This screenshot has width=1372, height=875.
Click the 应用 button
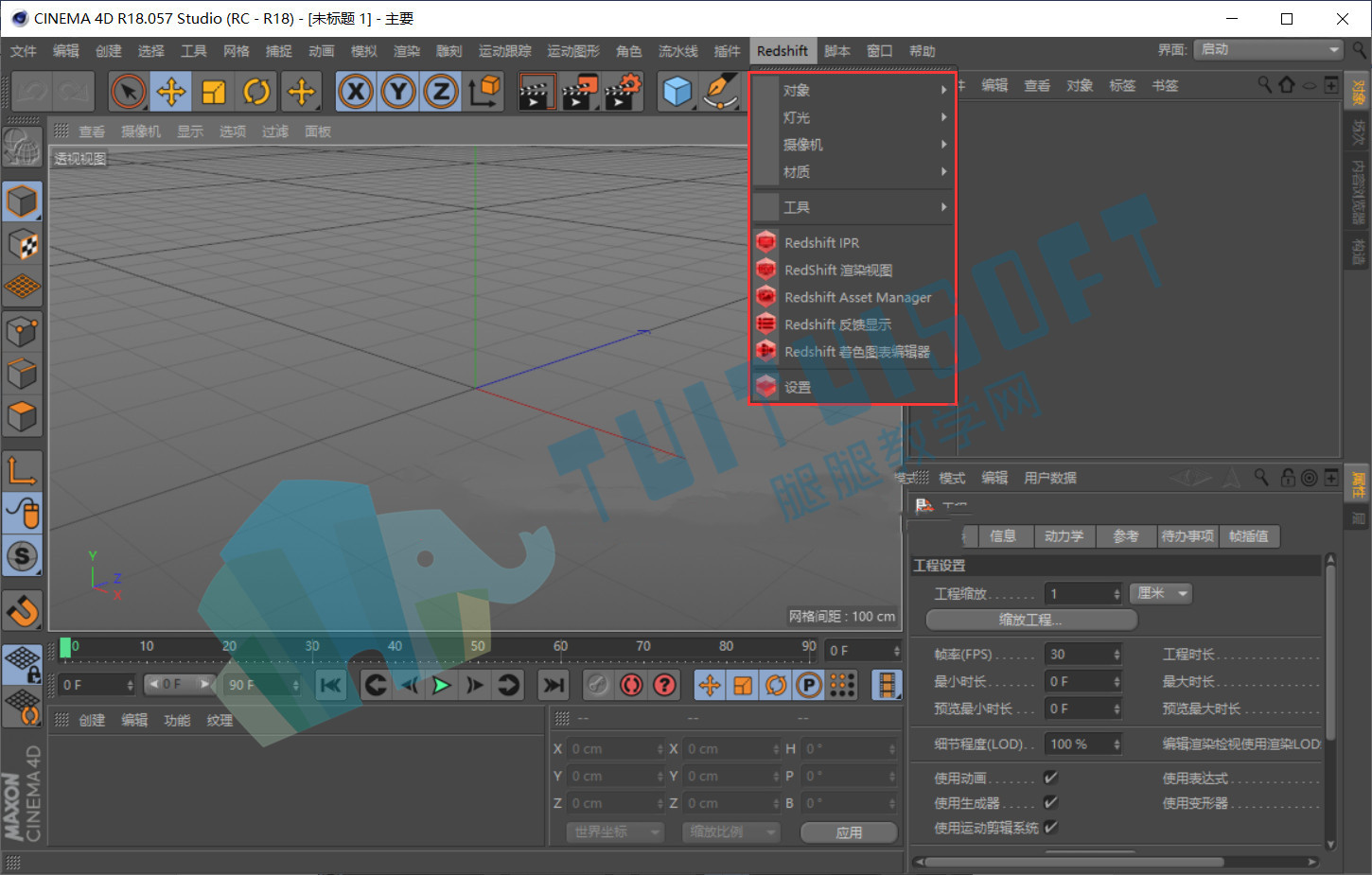click(849, 832)
